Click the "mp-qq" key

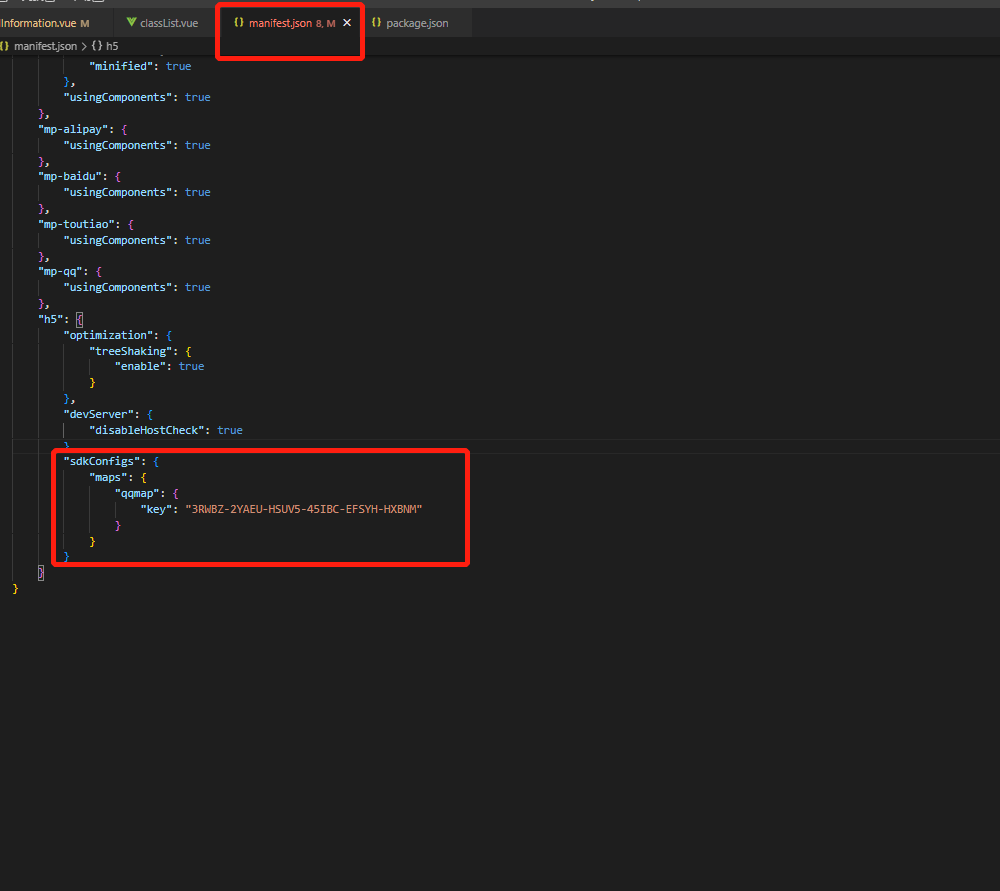[61, 272]
